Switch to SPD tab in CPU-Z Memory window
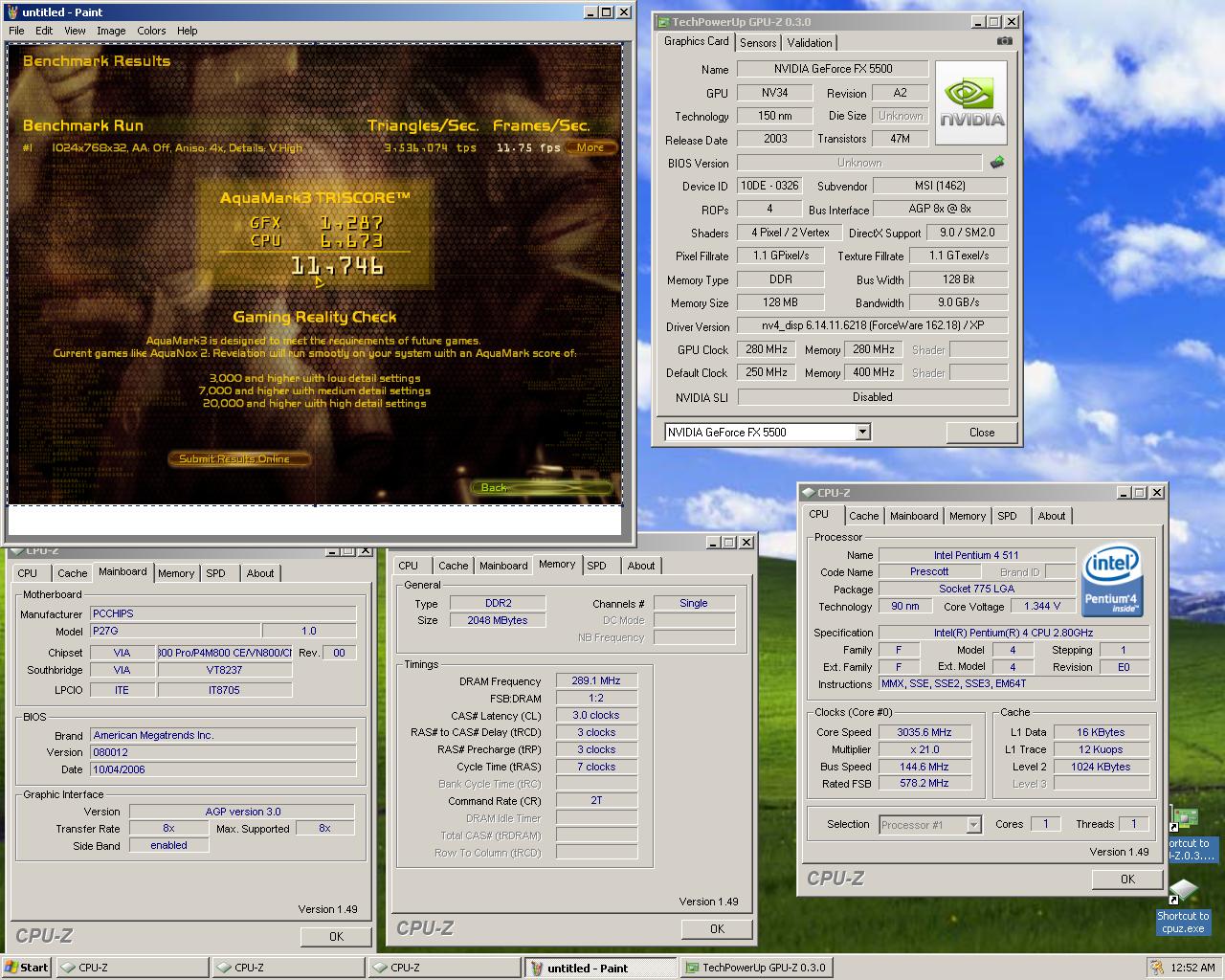Screen dimensions: 1225x980 (x=597, y=566)
